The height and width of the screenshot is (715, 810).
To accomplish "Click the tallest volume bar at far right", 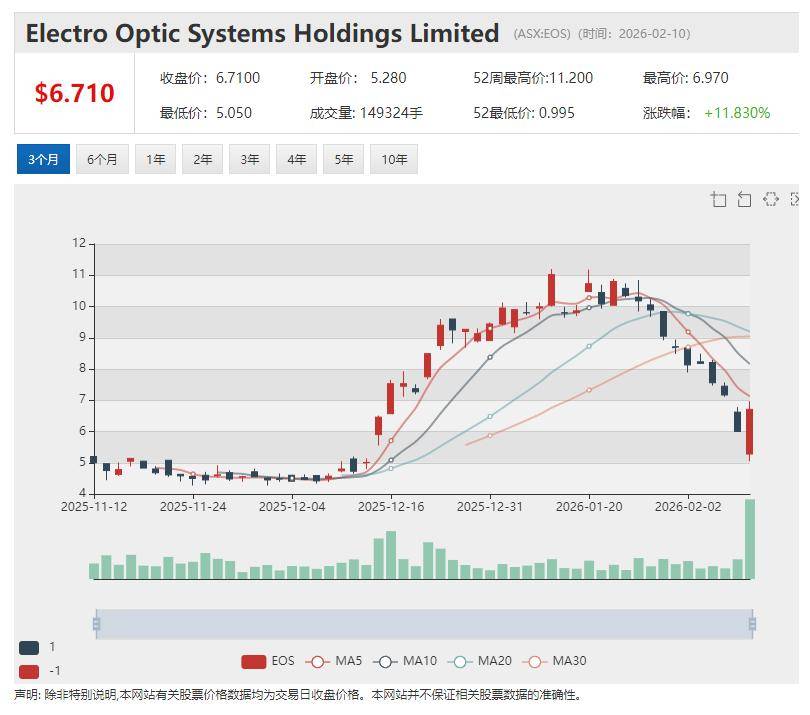I will pos(749,540).
